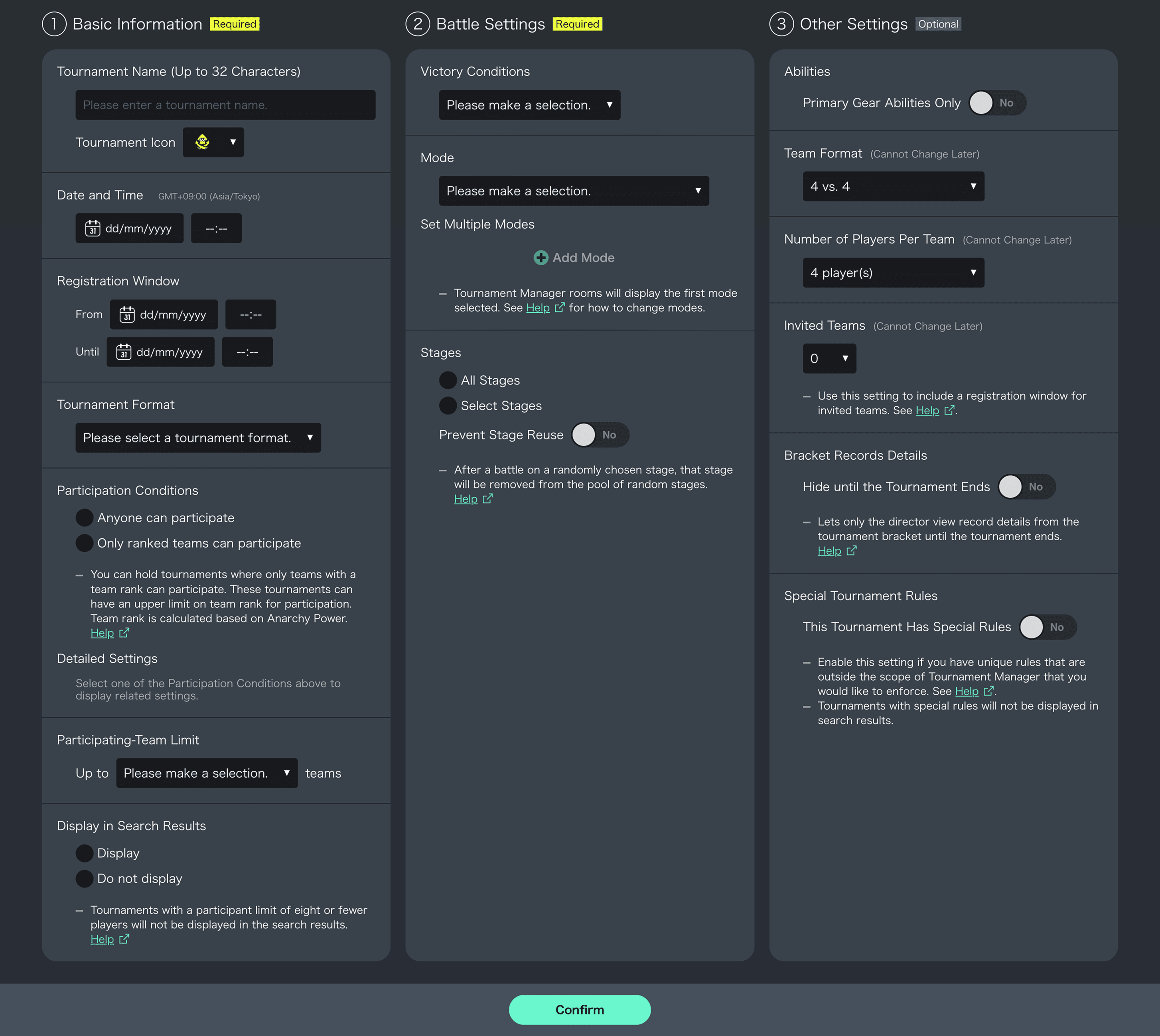Screen dimensions: 1160x1036
Task: Select Do not display radio option
Action: (x=84, y=879)
